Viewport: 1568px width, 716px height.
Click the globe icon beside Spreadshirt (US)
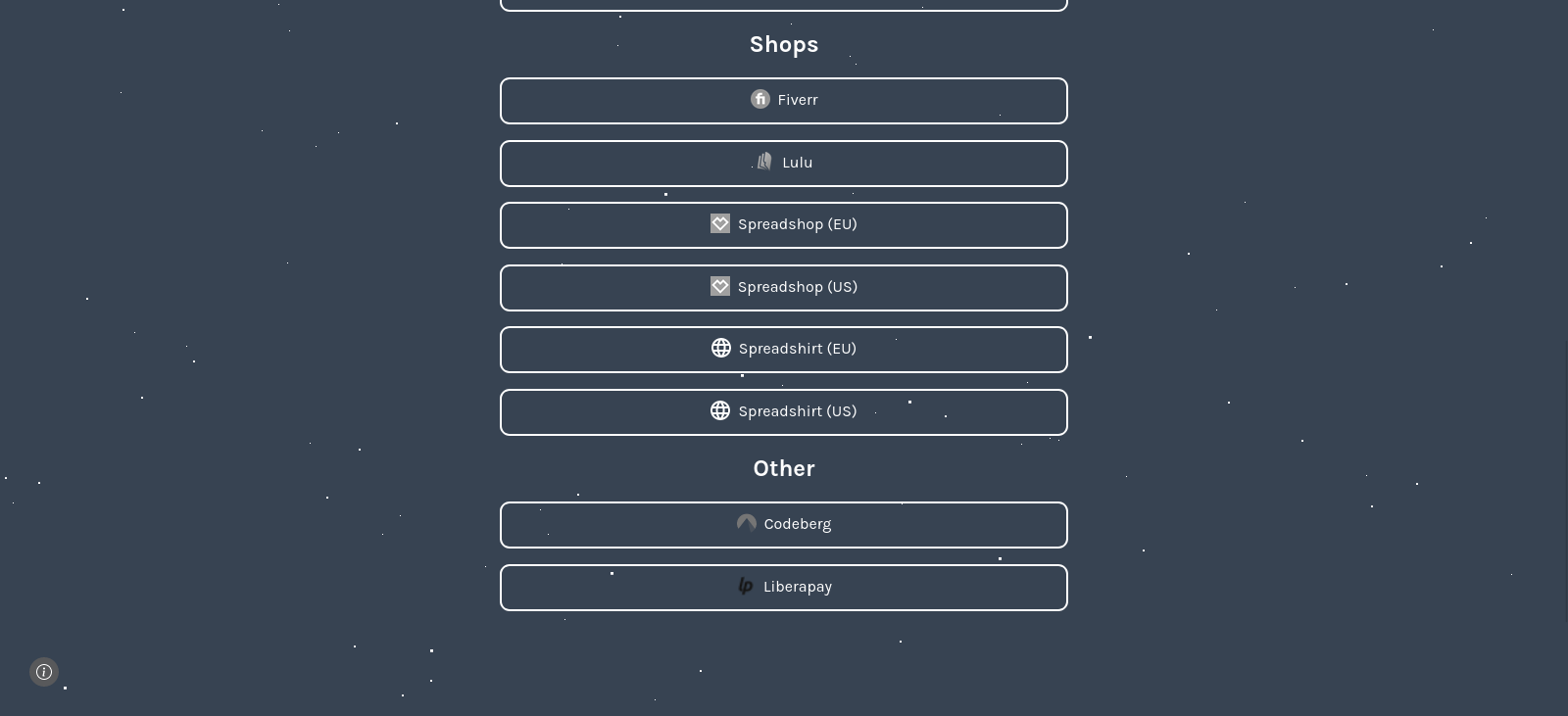click(720, 410)
